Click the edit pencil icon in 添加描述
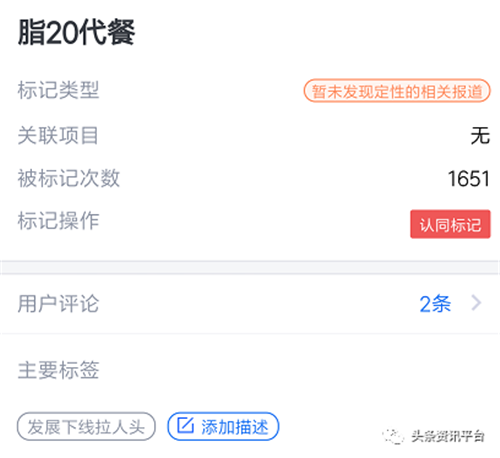 click(185, 425)
